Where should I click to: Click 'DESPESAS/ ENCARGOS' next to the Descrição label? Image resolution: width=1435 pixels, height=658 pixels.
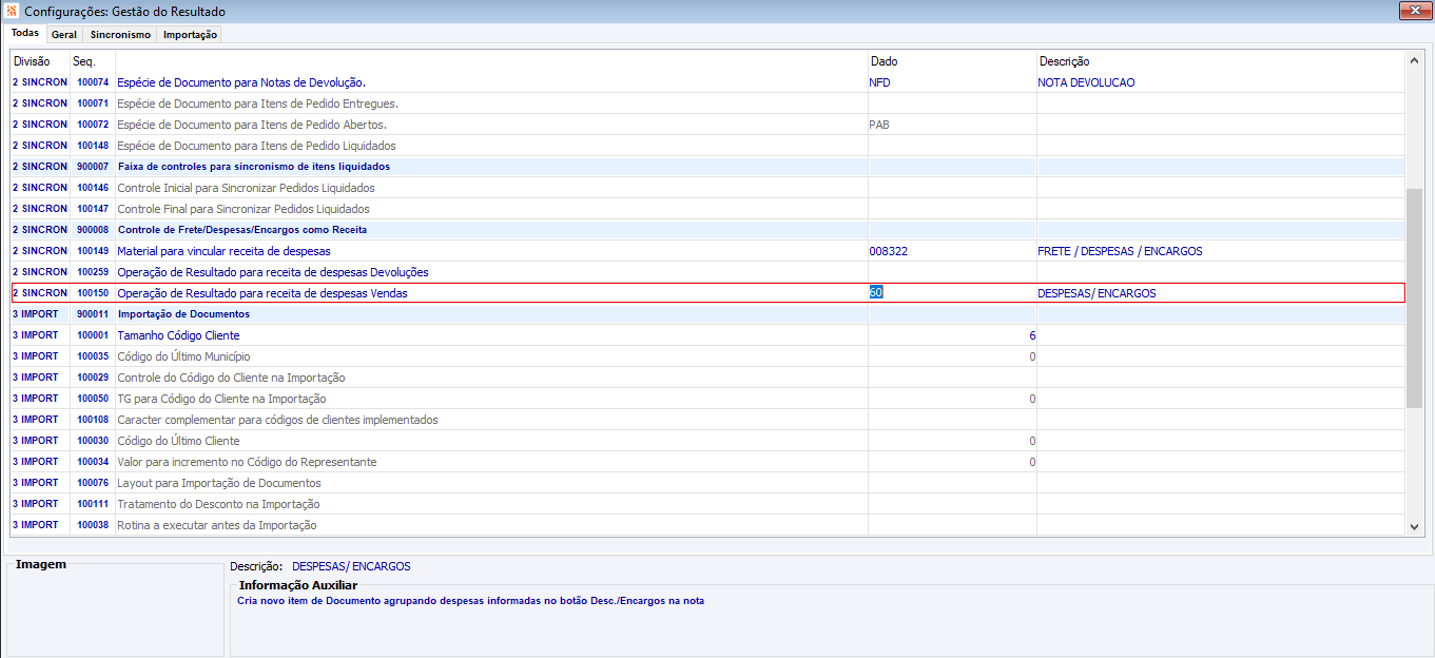(x=351, y=566)
